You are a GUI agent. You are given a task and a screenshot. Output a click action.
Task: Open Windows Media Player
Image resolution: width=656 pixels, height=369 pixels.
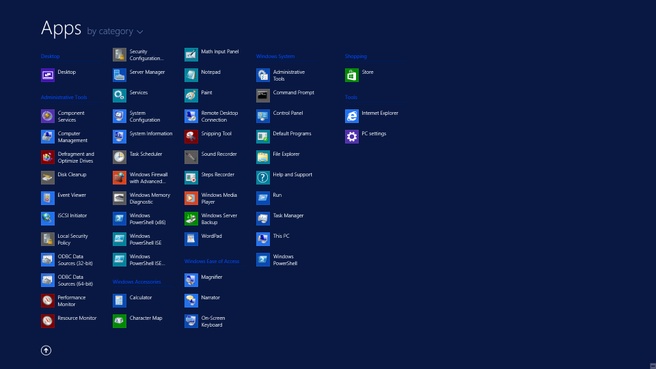(x=211, y=198)
